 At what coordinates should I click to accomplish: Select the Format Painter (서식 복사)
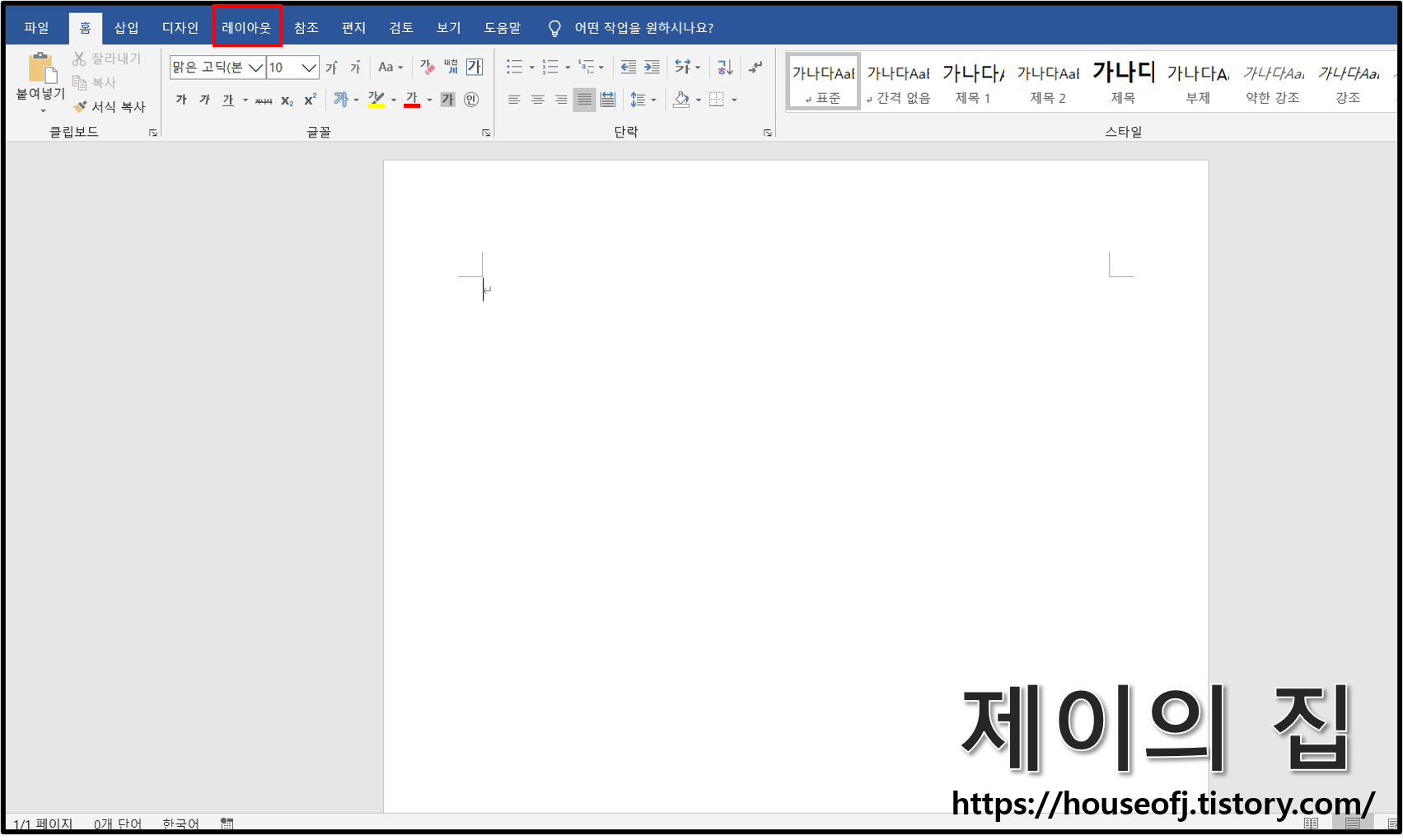tap(110, 106)
